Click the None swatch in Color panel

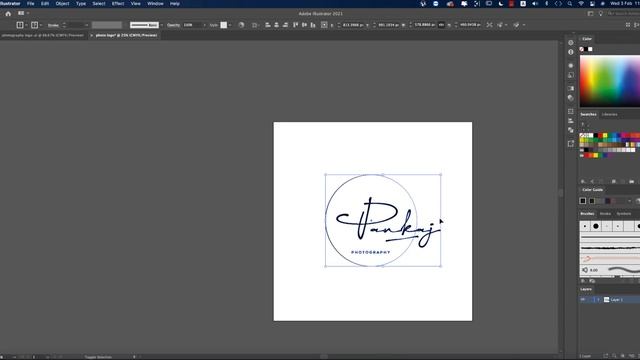[582, 49]
